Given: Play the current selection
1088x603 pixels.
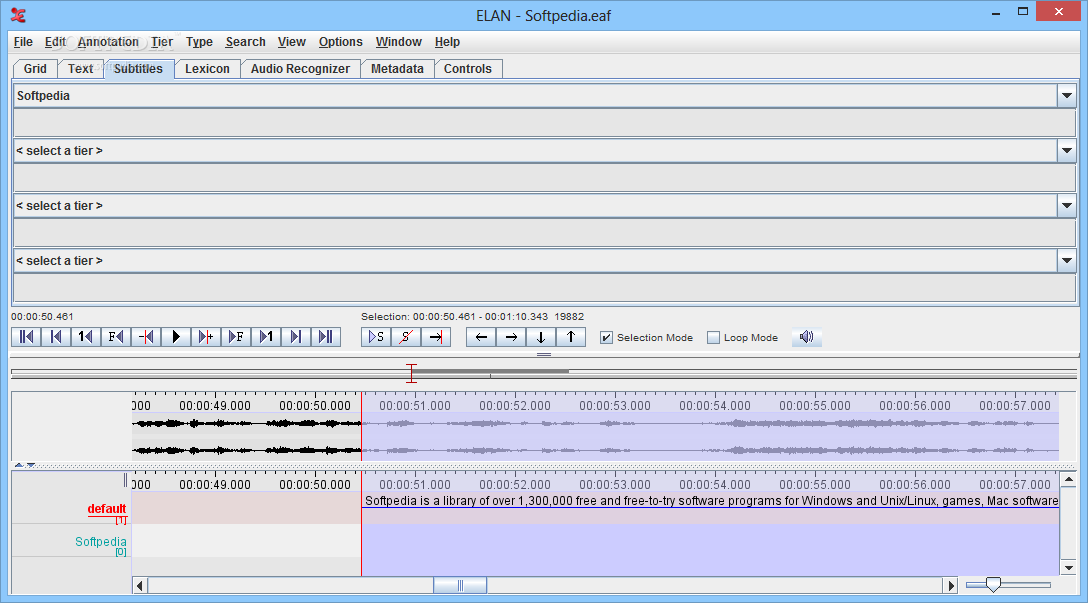Looking at the screenshot, I should pos(376,337).
